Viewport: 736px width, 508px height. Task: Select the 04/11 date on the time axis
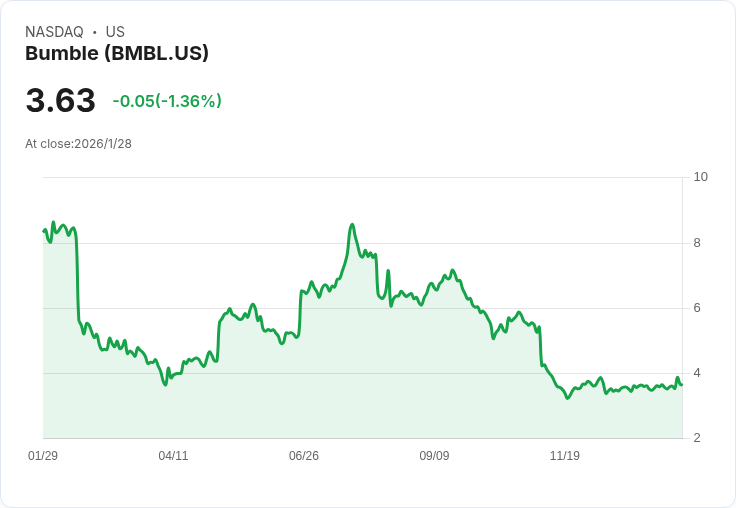pyautogui.click(x=173, y=456)
